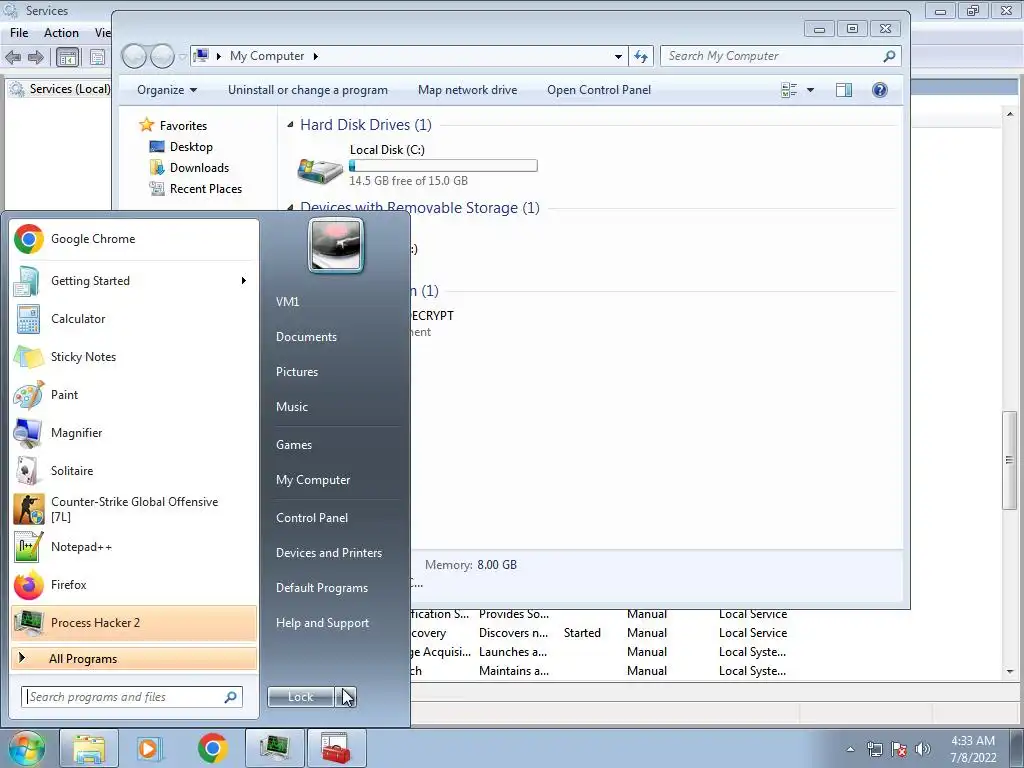Open Google Chrome from Start menu
The height and width of the screenshot is (768, 1024).
(134, 239)
